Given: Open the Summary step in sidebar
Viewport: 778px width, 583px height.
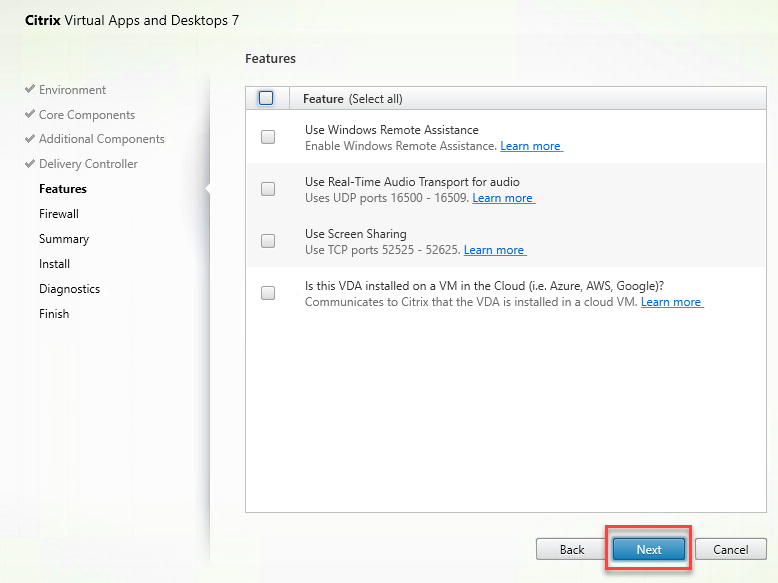Looking at the screenshot, I should (64, 239).
